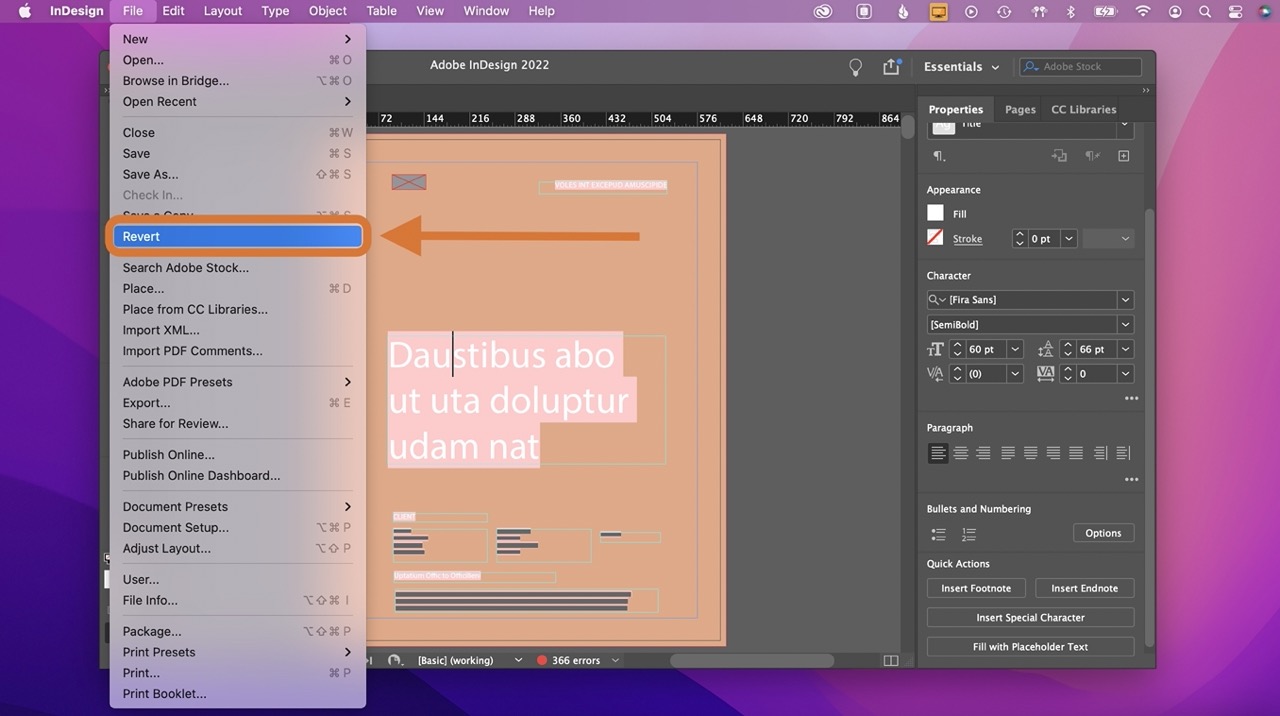This screenshot has width=1280, height=716.
Task: Click the font size TT icon
Action: point(935,349)
